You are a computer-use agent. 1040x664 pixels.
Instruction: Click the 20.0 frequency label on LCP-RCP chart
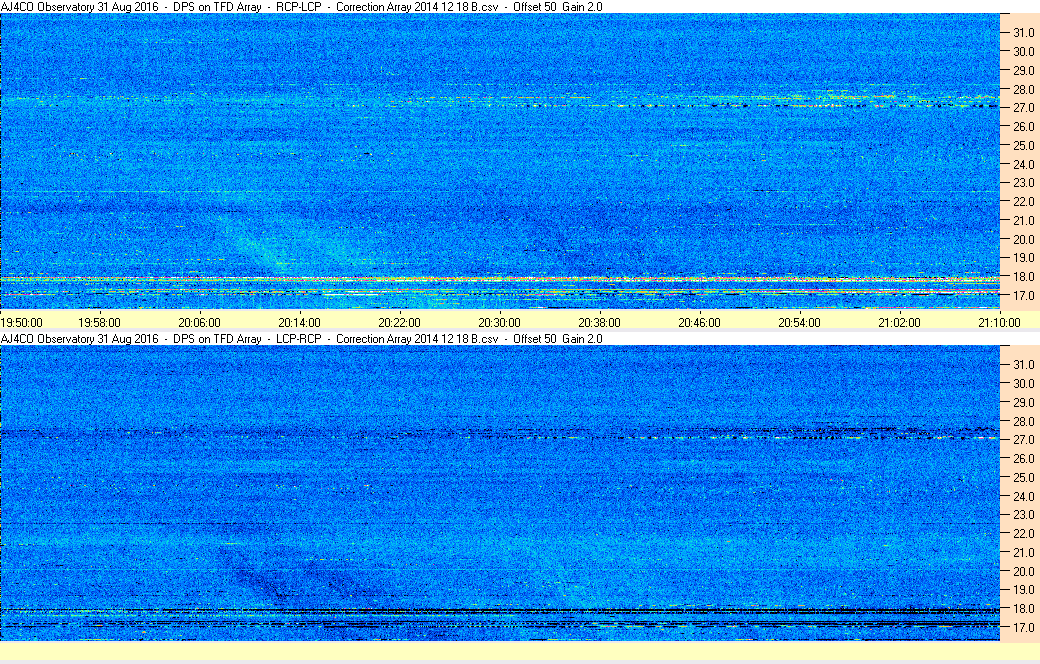(1023, 572)
